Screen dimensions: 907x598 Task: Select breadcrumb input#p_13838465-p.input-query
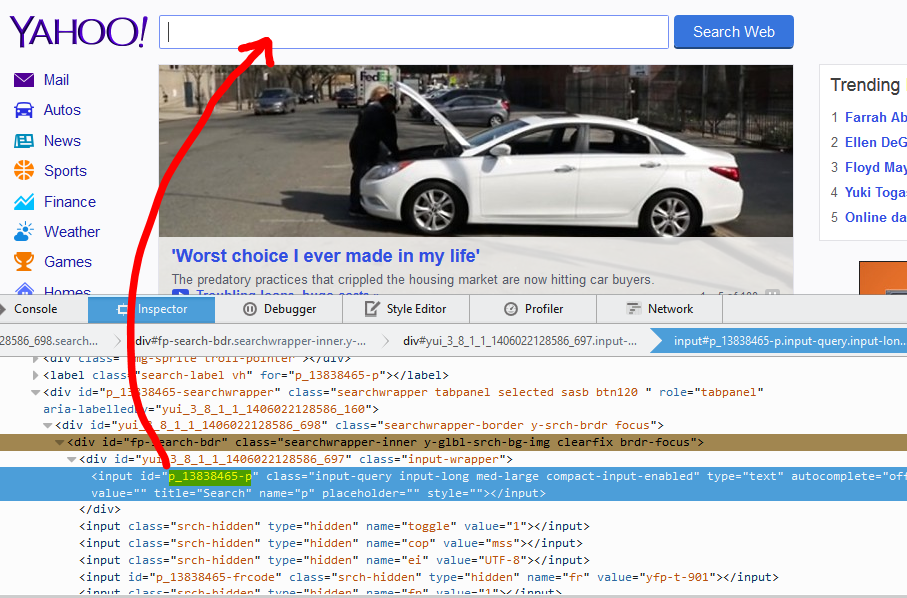[783, 341]
